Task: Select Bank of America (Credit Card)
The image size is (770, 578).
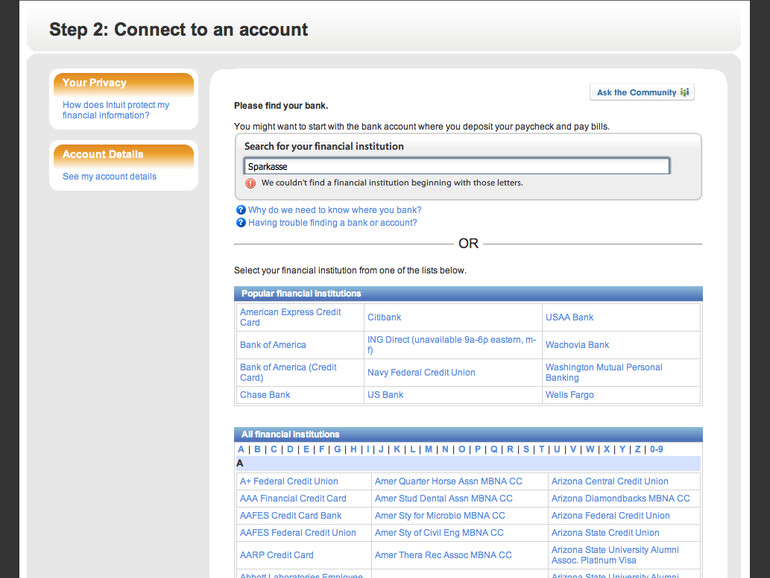Action: pyautogui.click(x=288, y=372)
